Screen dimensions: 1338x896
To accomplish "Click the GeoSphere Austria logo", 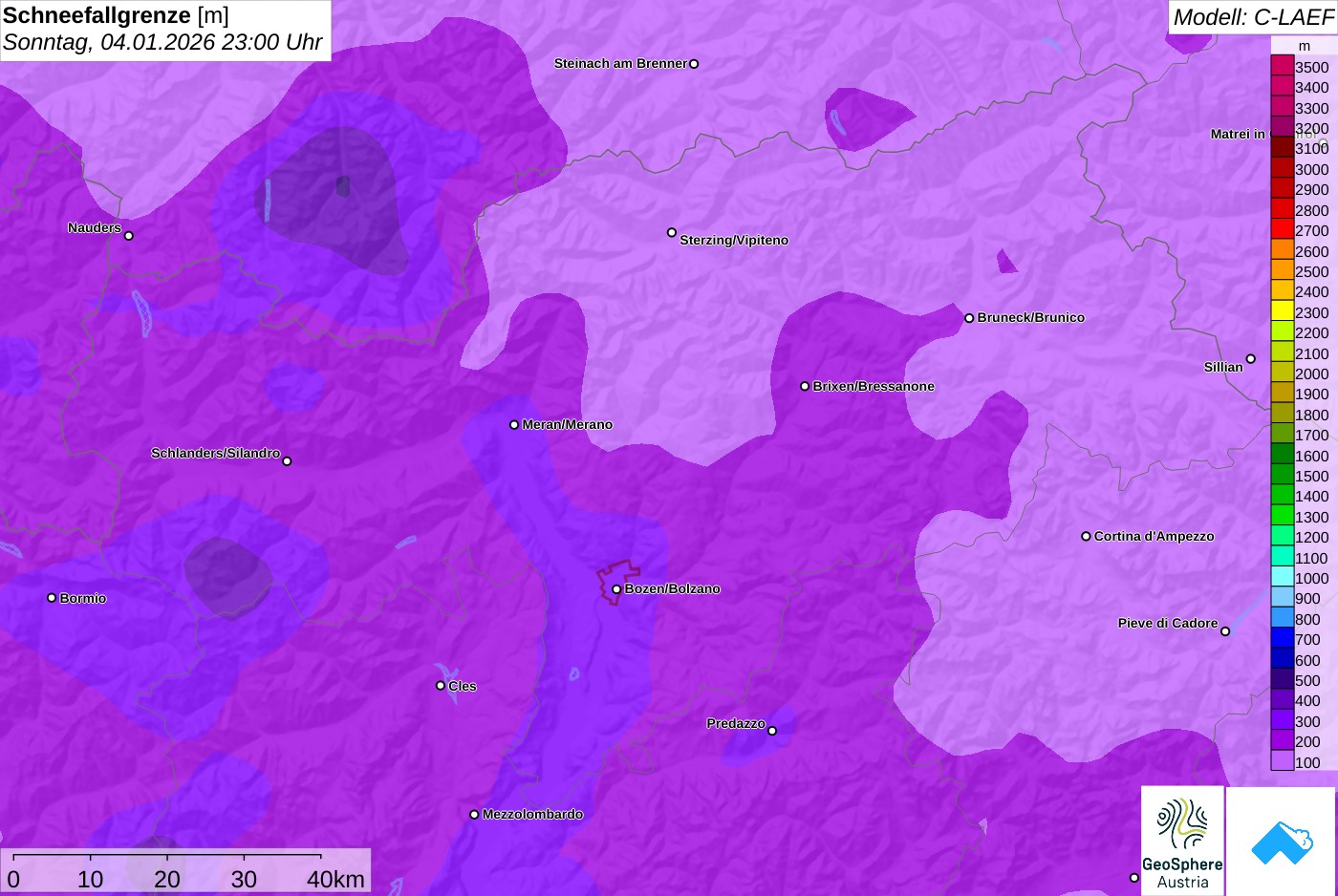I will [1182, 841].
